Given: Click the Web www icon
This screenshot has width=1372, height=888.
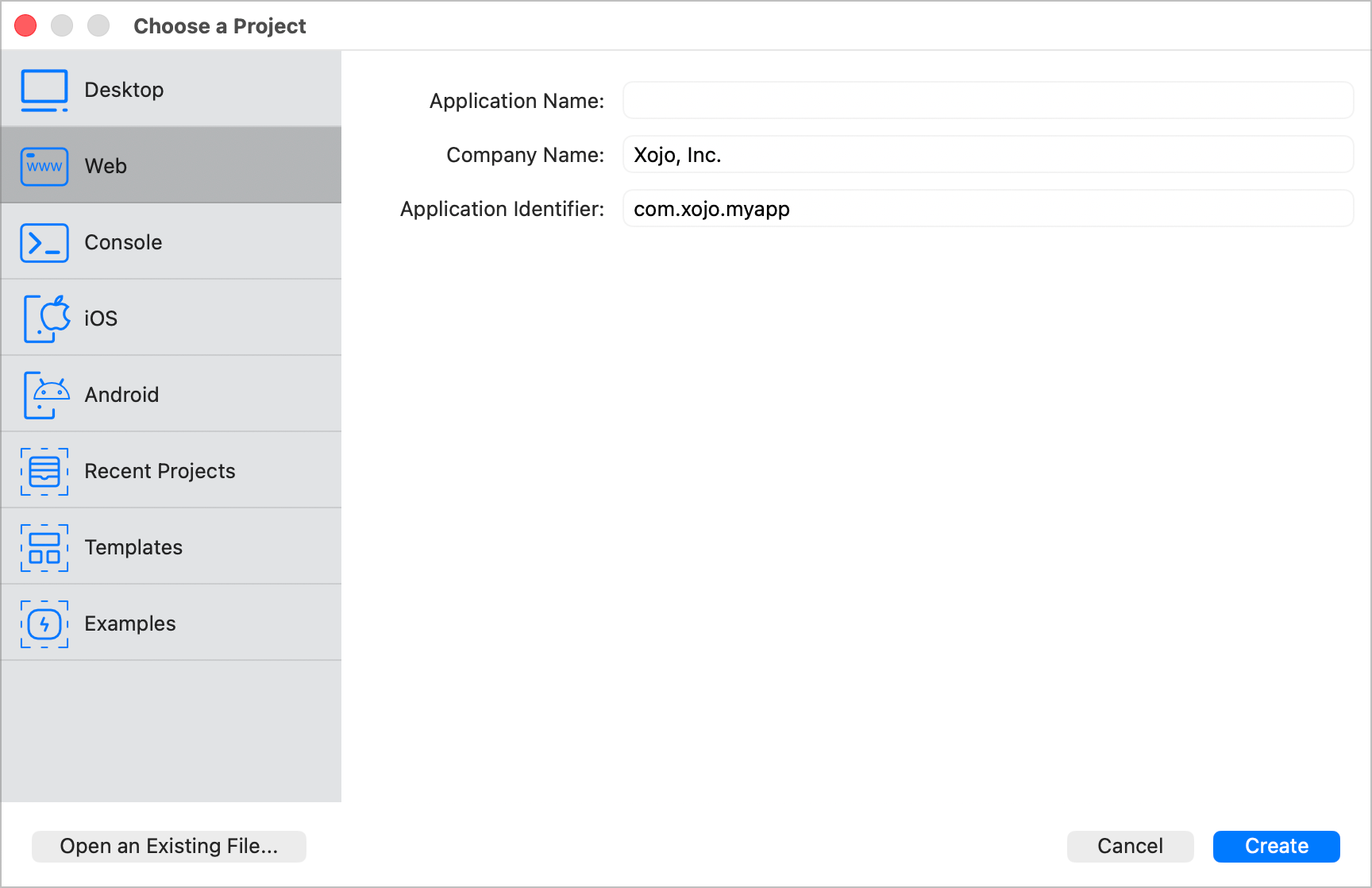Looking at the screenshot, I should point(44,166).
